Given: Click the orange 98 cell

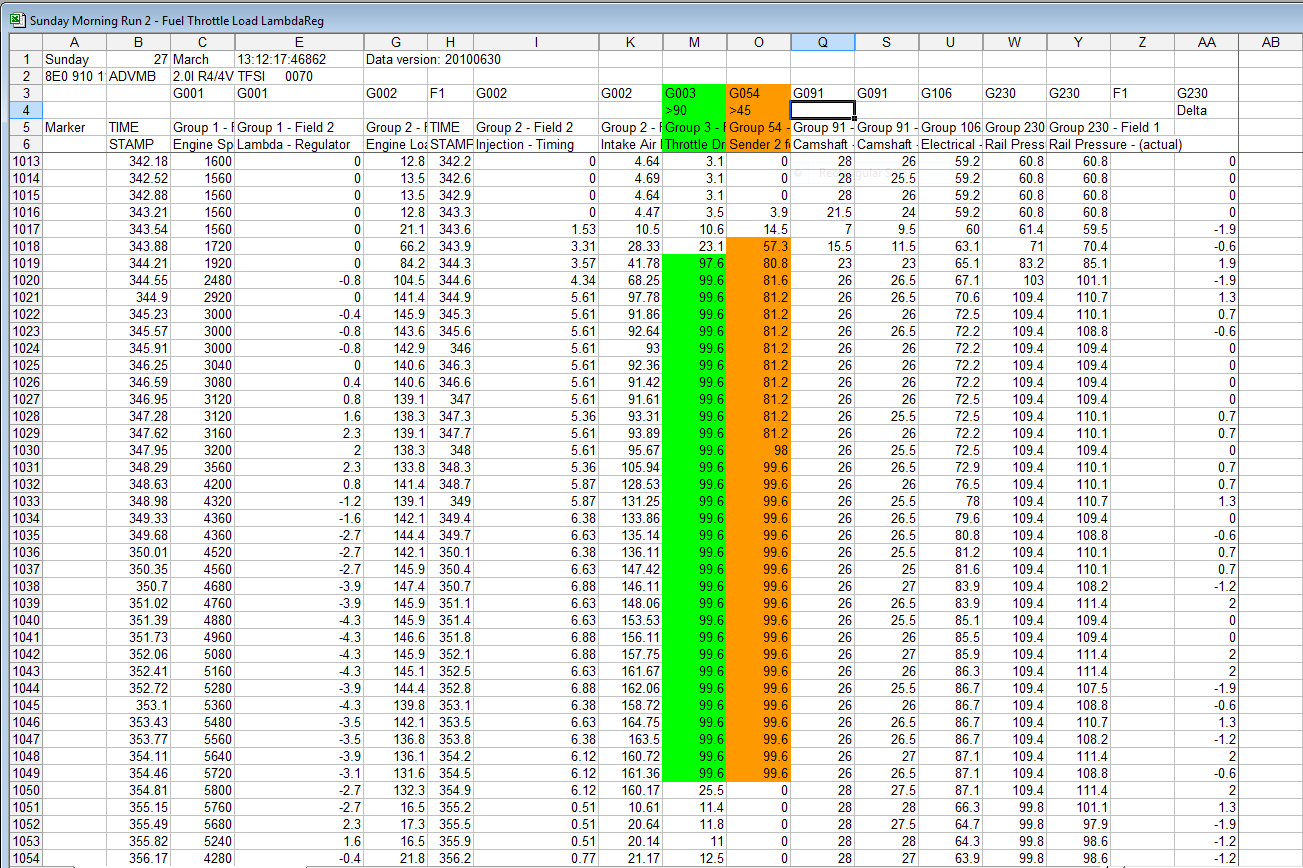Looking at the screenshot, I should point(758,450).
